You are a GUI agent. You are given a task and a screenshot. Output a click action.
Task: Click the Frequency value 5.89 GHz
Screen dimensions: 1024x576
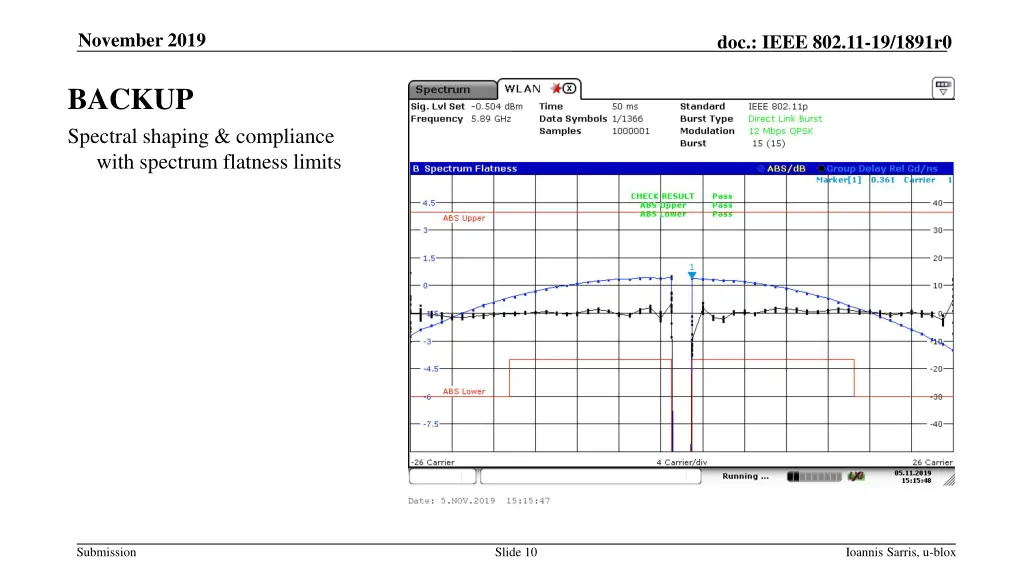[x=491, y=119]
